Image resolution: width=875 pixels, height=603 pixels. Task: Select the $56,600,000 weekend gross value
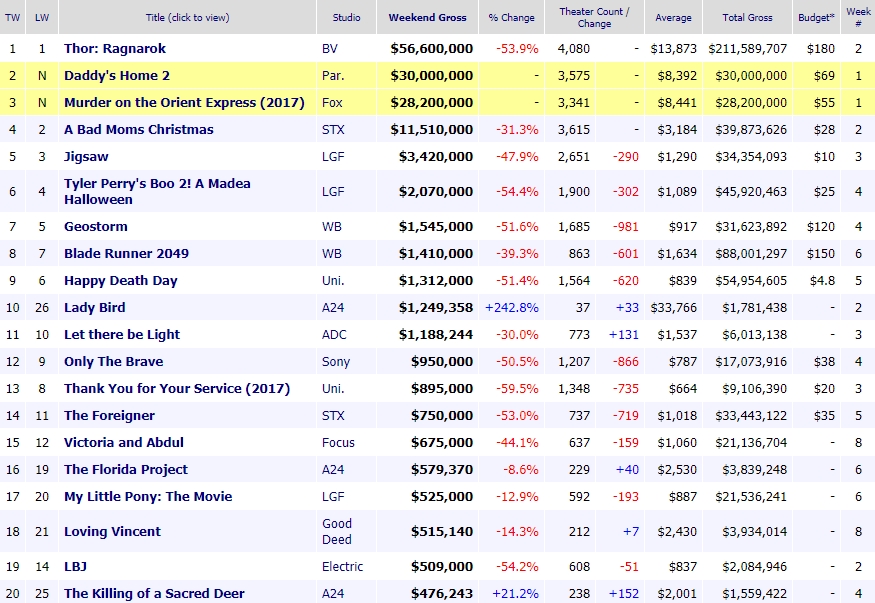(431, 49)
